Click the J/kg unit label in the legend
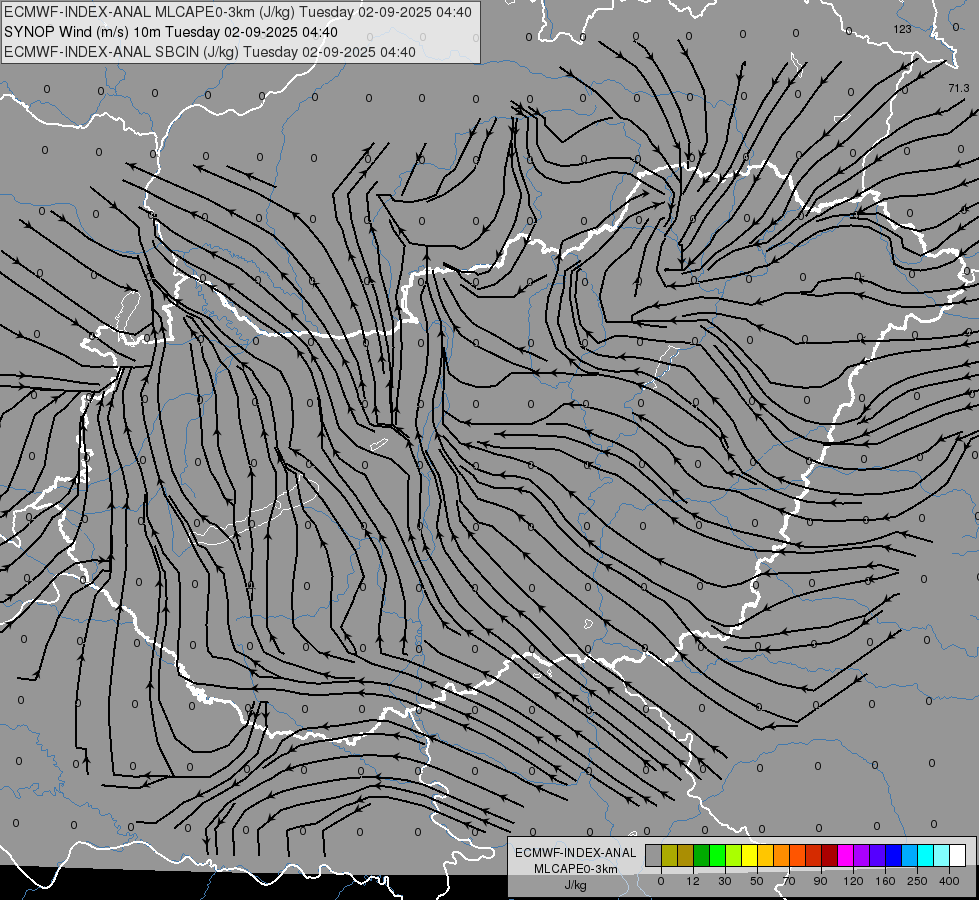This screenshot has height=900, width=979. coord(576,885)
